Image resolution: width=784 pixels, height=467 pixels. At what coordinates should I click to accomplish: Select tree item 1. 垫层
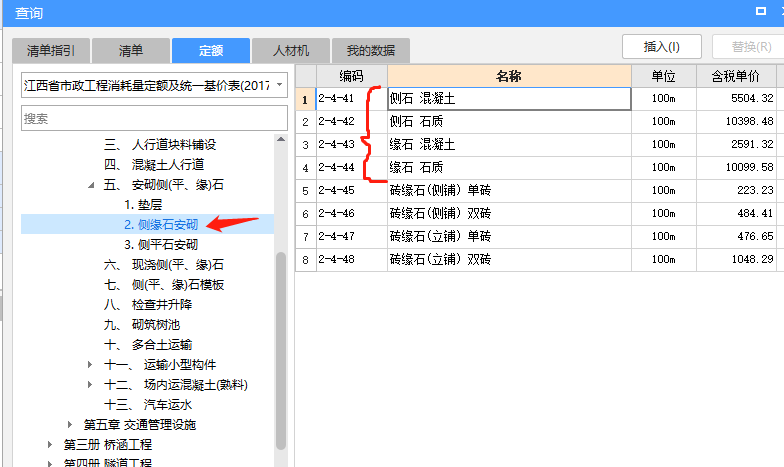[x=143, y=204]
